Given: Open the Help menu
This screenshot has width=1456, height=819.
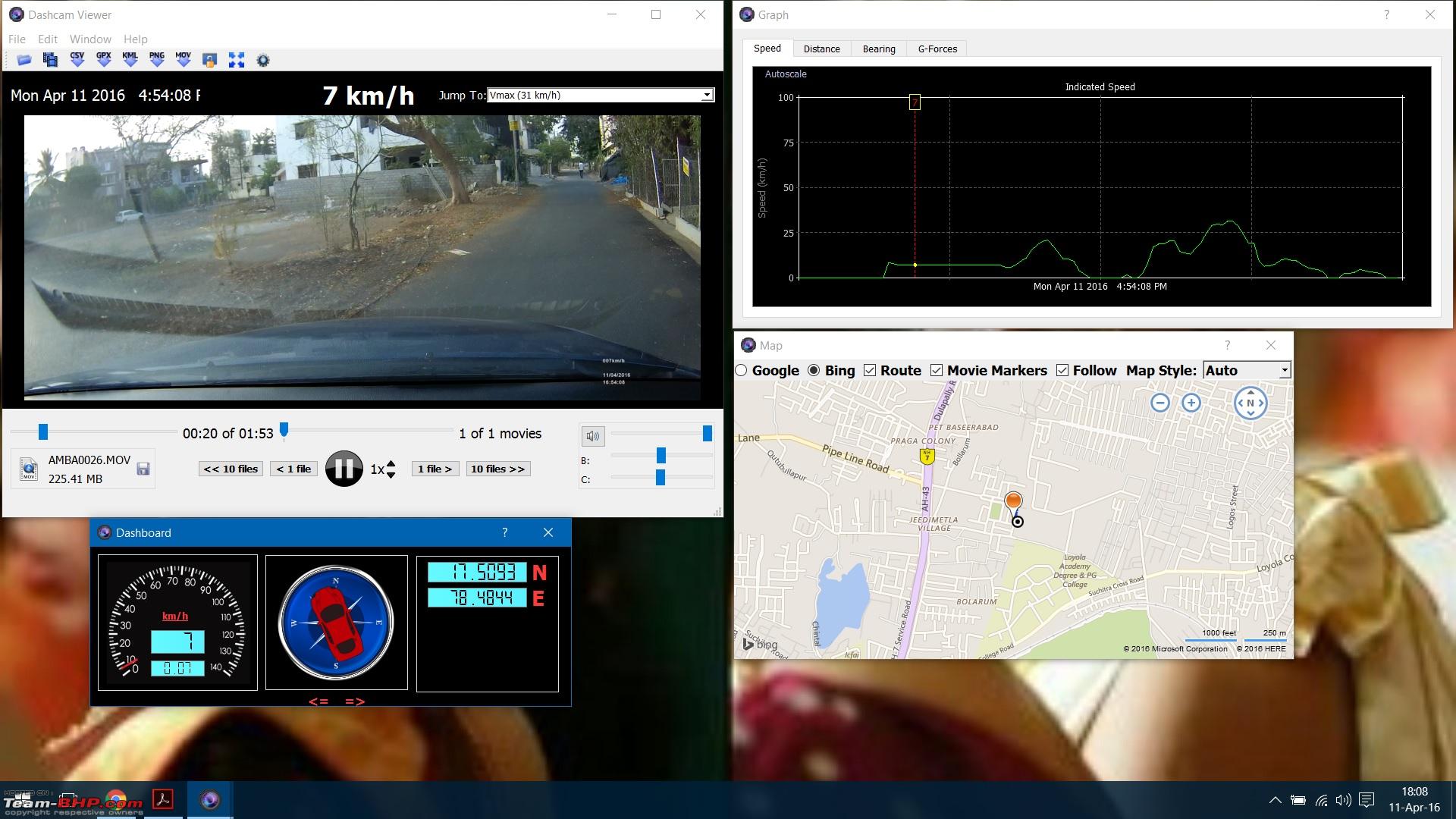Looking at the screenshot, I should [136, 39].
